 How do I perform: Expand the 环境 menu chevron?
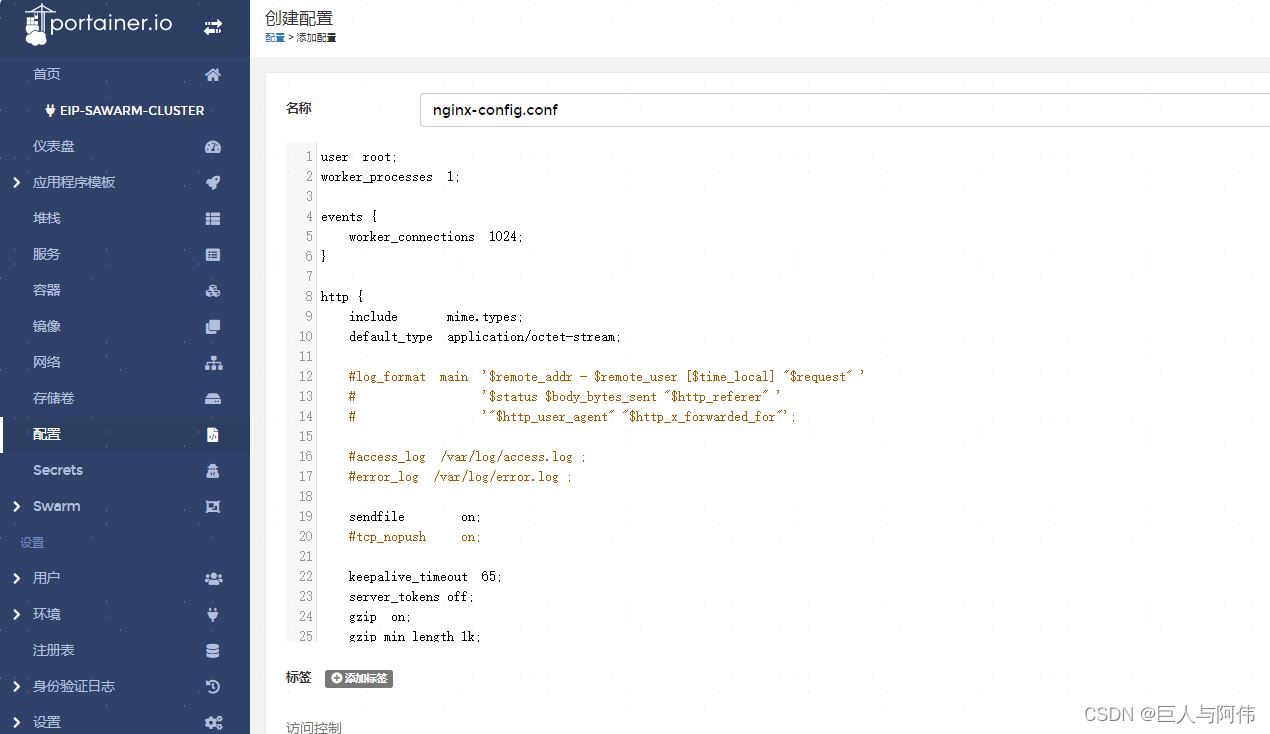pyautogui.click(x=16, y=614)
